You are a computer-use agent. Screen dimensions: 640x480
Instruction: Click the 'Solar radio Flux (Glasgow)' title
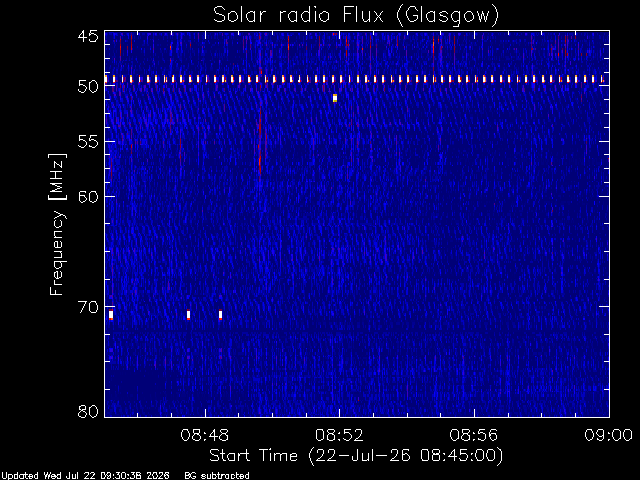tap(356, 16)
